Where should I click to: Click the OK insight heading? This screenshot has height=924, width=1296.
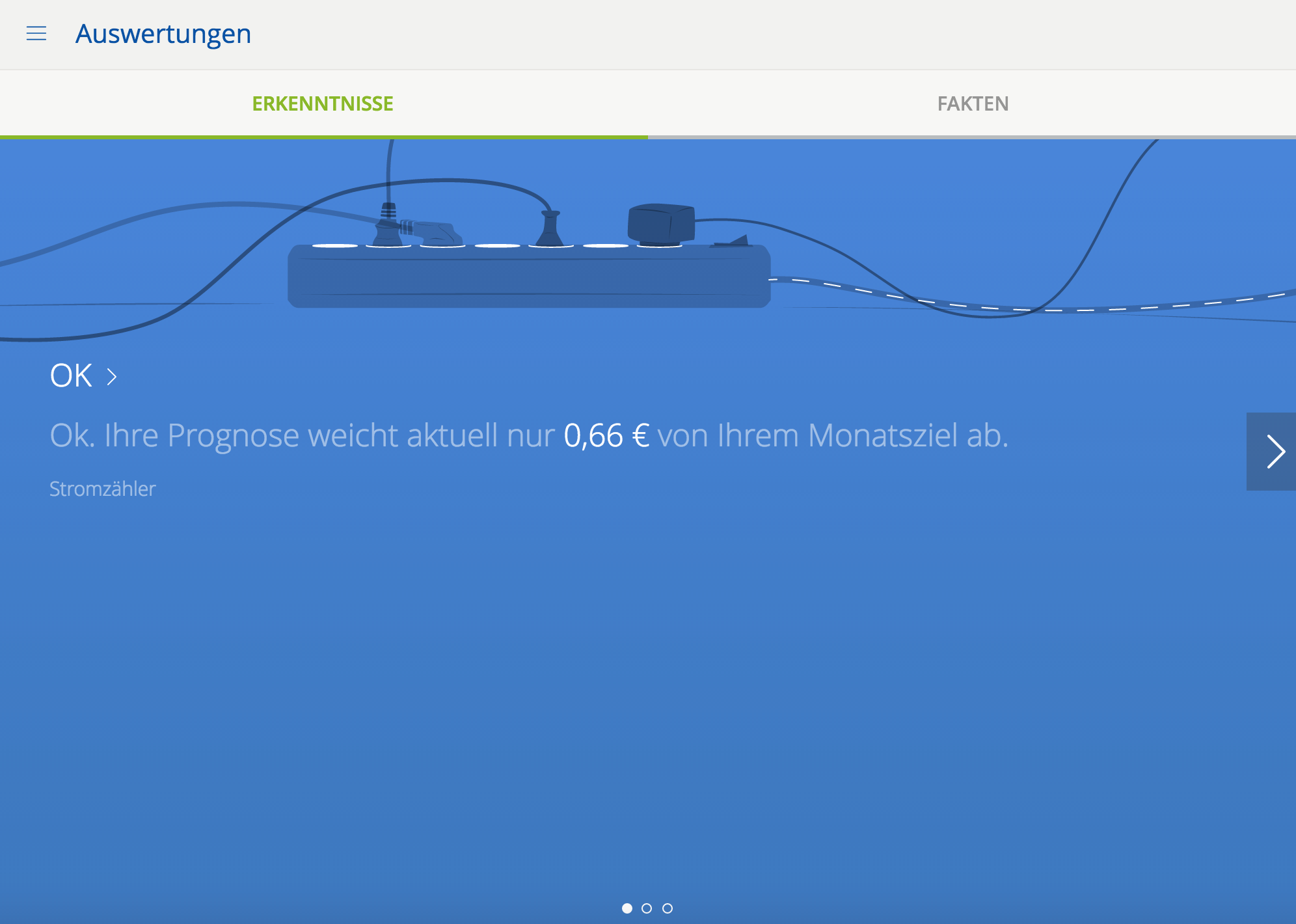pyautogui.click(x=71, y=375)
